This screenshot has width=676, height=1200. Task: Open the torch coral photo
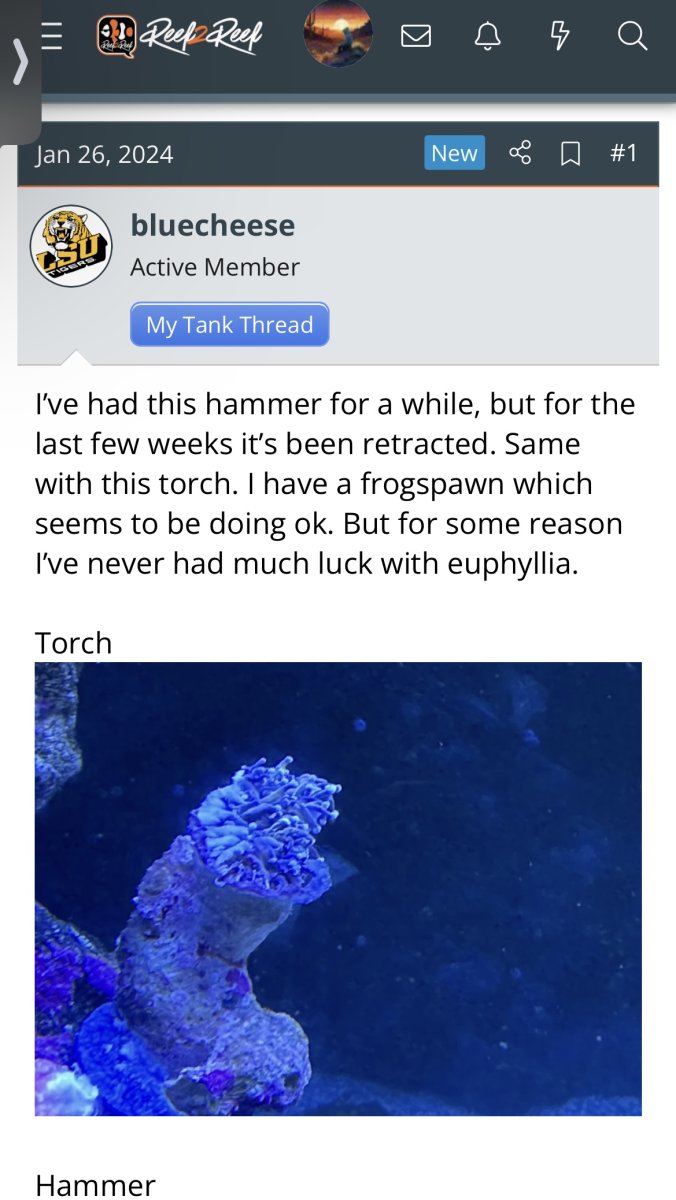(338, 888)
